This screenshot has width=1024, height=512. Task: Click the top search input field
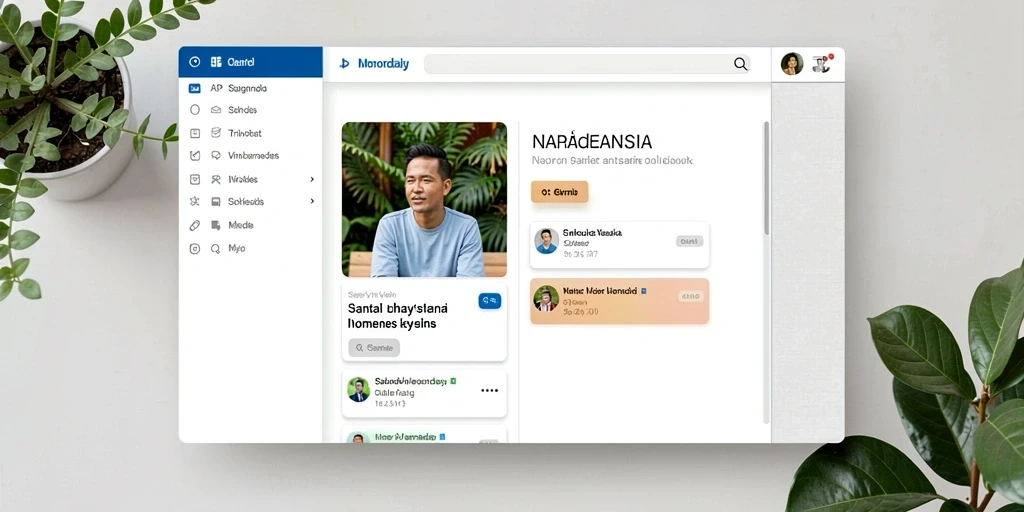click(586, 63)
